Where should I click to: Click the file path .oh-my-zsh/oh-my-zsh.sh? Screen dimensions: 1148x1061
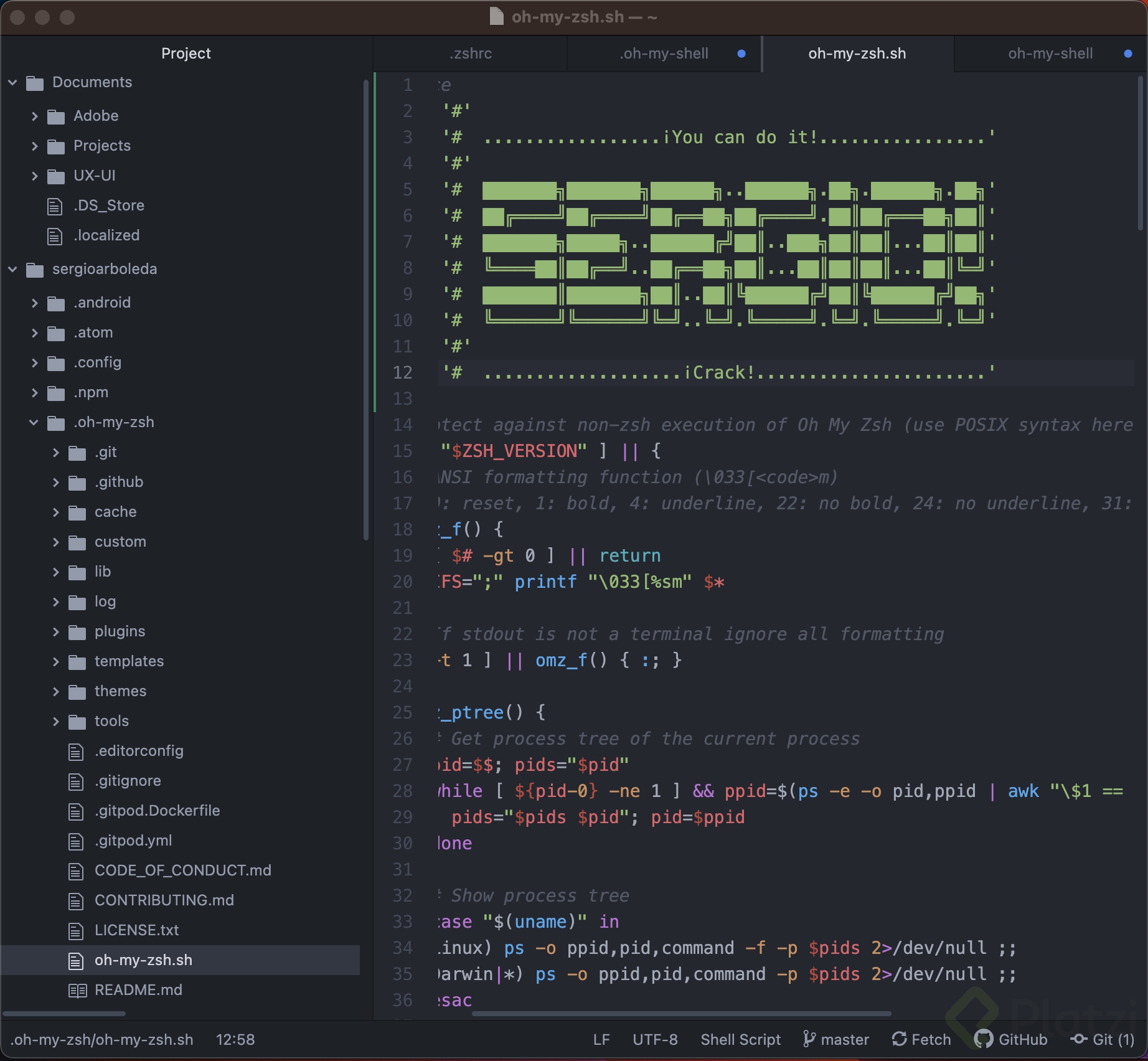pos(102,1039)
